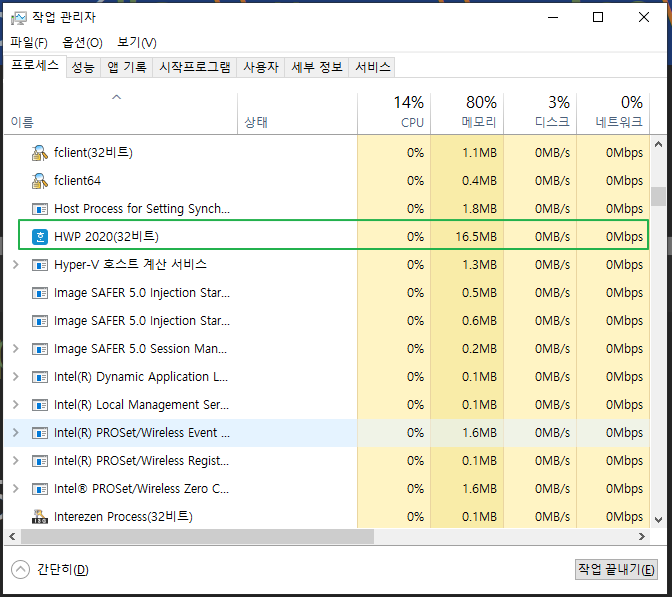Expand Intel(R) Dynamic Application L row
The width and height of the screenshot is (672, 597).
click(x=16, y=377)
